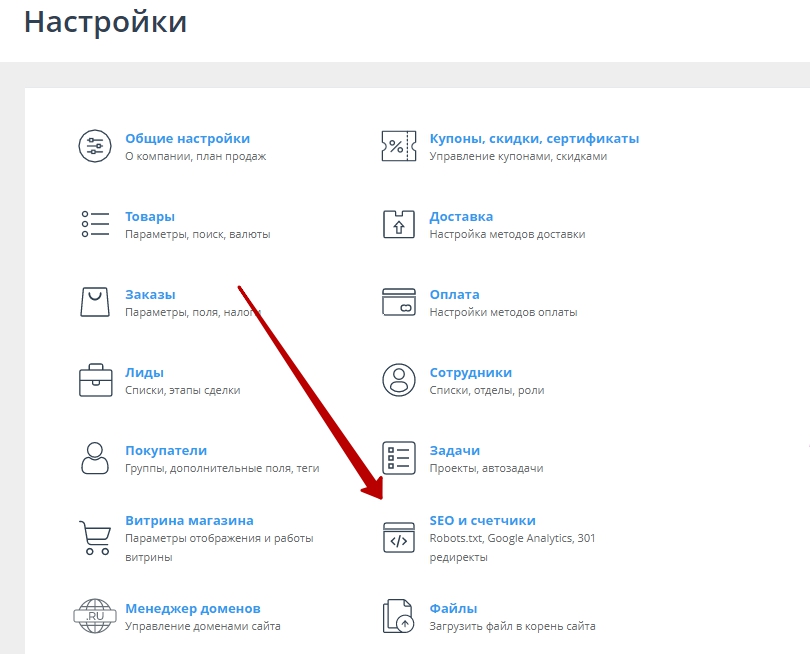Click the shopping cart icon for Витрина магазина

95,537
